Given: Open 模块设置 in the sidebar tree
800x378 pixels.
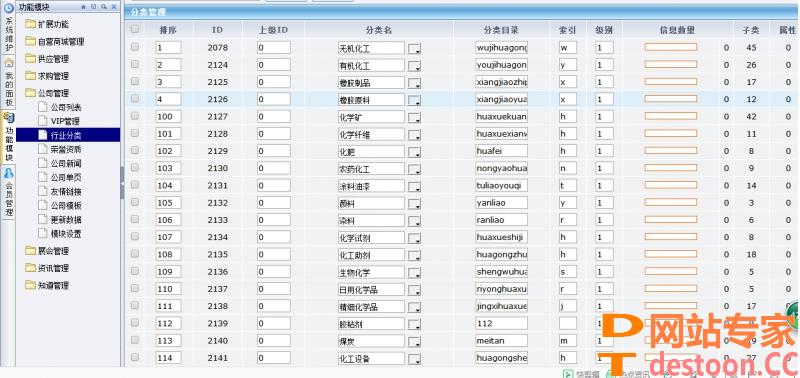Looking at the screenshot, I should pos(66,234).
